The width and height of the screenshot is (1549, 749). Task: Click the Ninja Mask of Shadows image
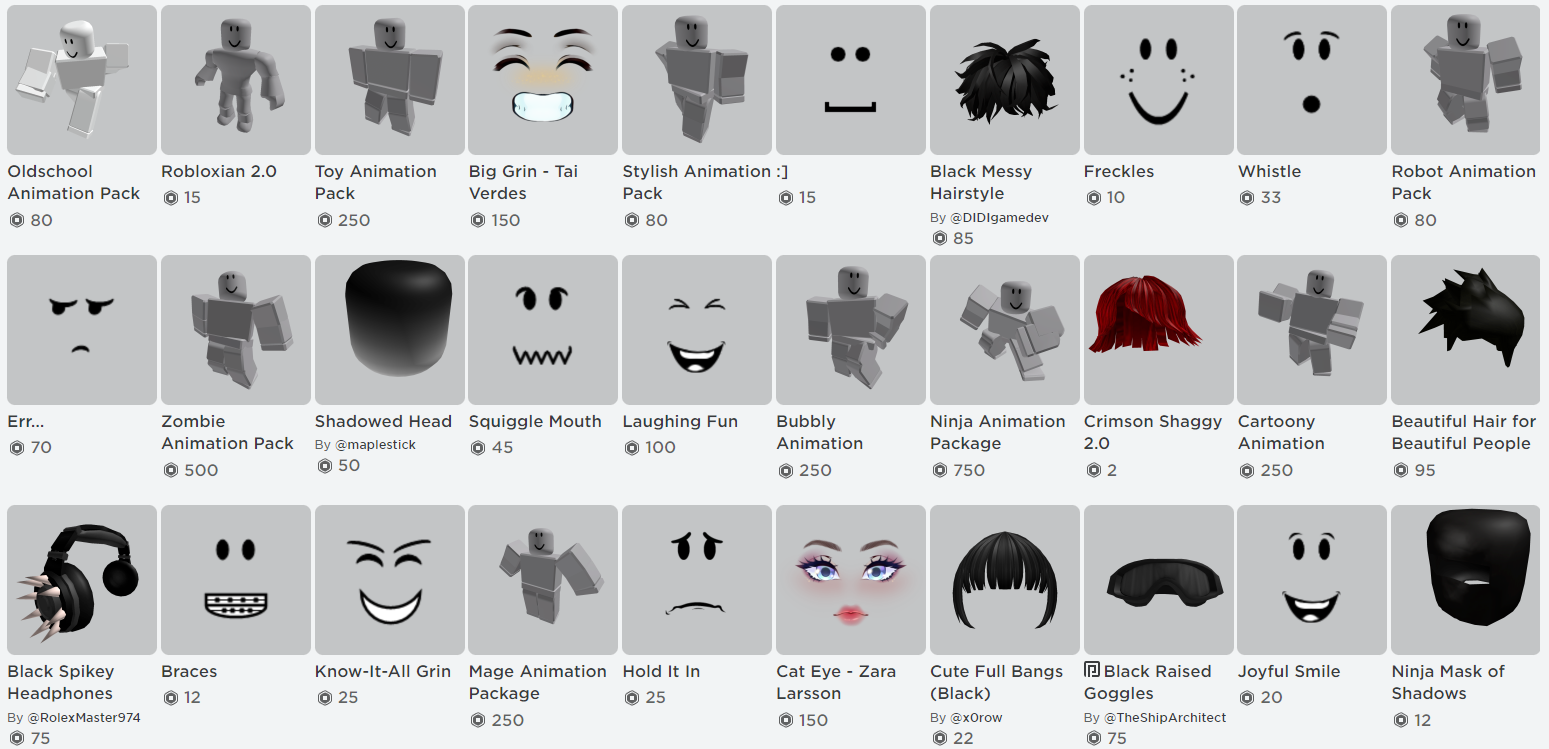[1466, 580]
